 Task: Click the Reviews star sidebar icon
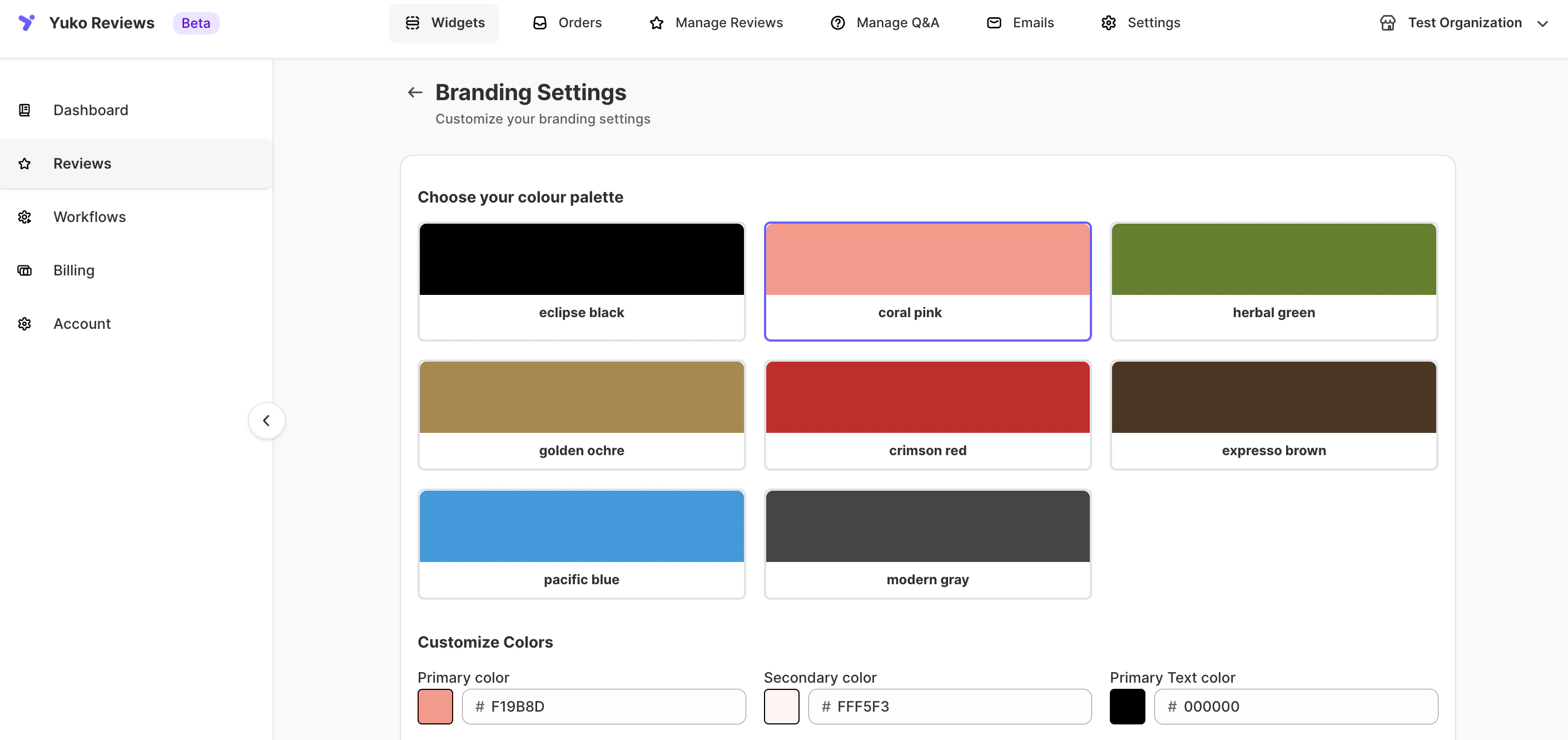click(x=24, y=164)
